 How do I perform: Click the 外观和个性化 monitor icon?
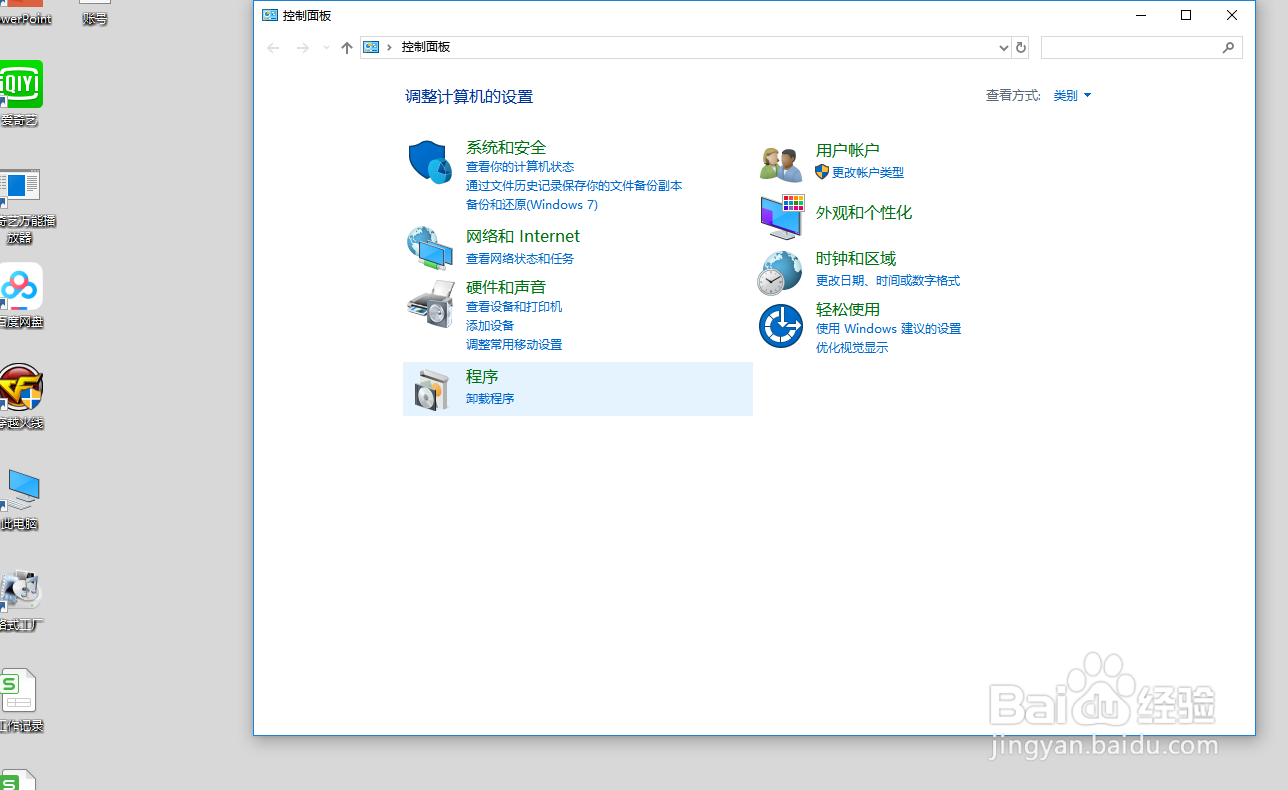click(x=780, y=216)
